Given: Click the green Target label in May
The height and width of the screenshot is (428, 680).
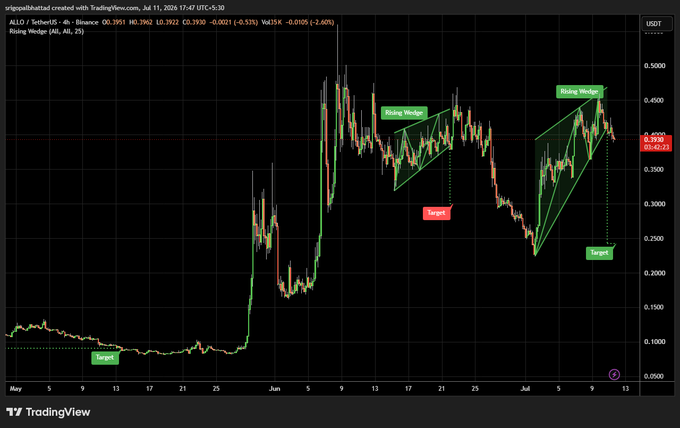Looking at the screenshot, I should pos(105,358).
